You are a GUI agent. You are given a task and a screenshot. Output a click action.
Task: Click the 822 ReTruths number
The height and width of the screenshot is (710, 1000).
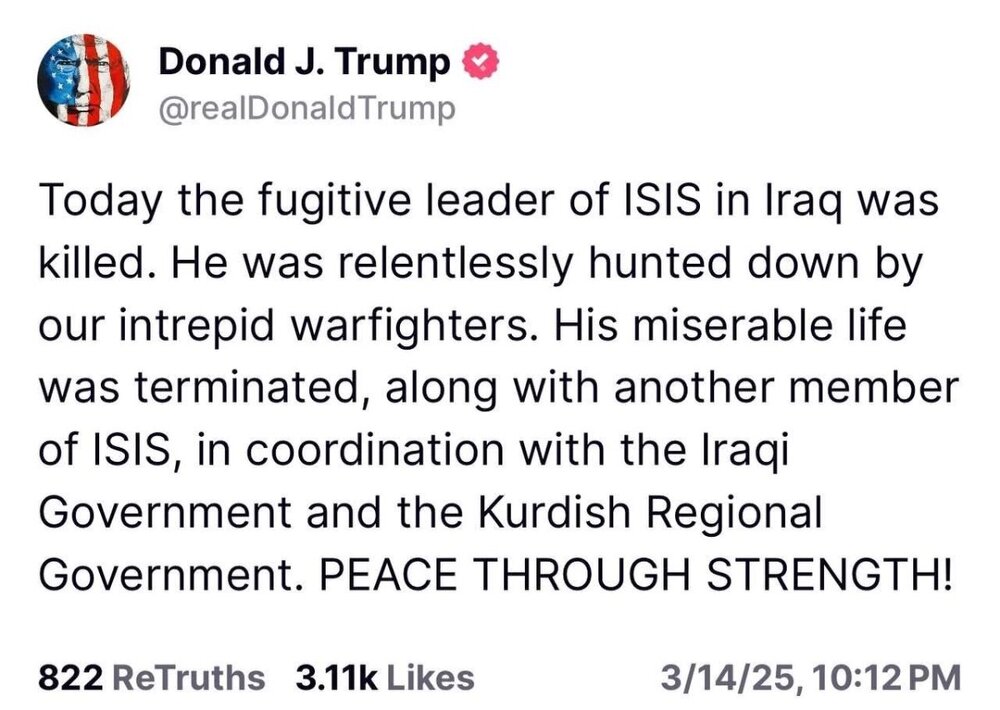coord(71,677)
